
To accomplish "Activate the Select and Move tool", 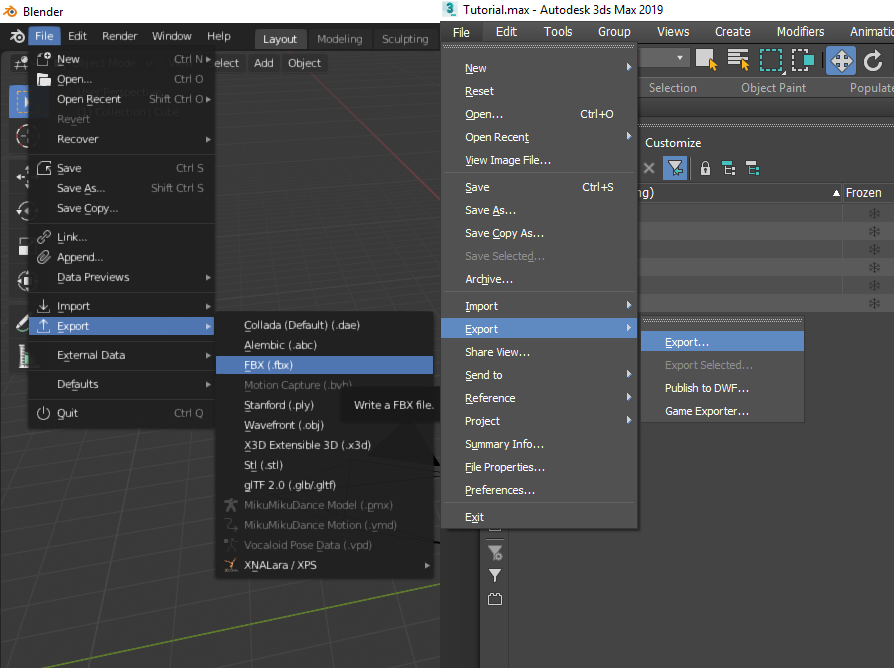I will [x=841, y=60].
